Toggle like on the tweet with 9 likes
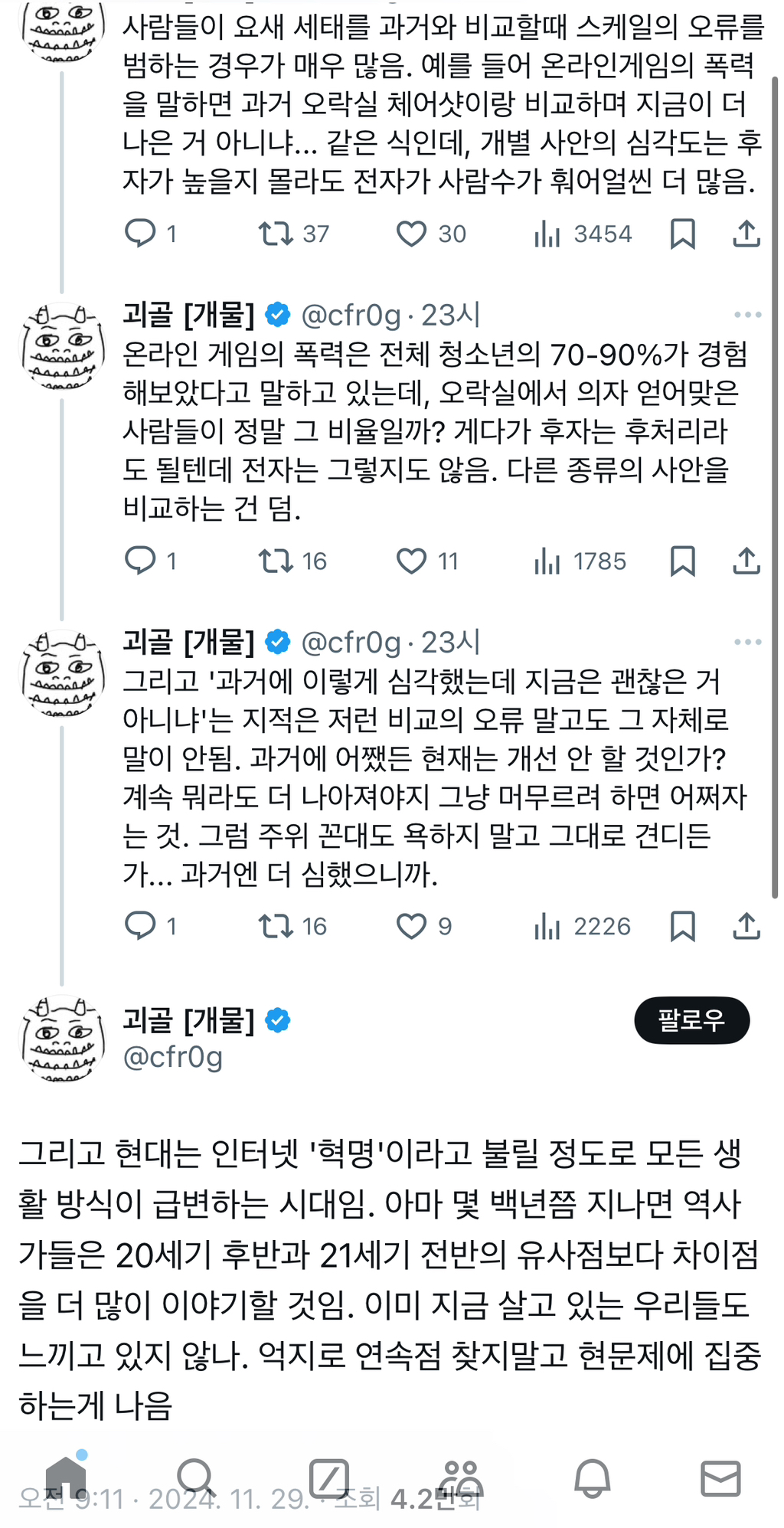This screenshot has width=784, height=1528. click(x=411, y=927)
